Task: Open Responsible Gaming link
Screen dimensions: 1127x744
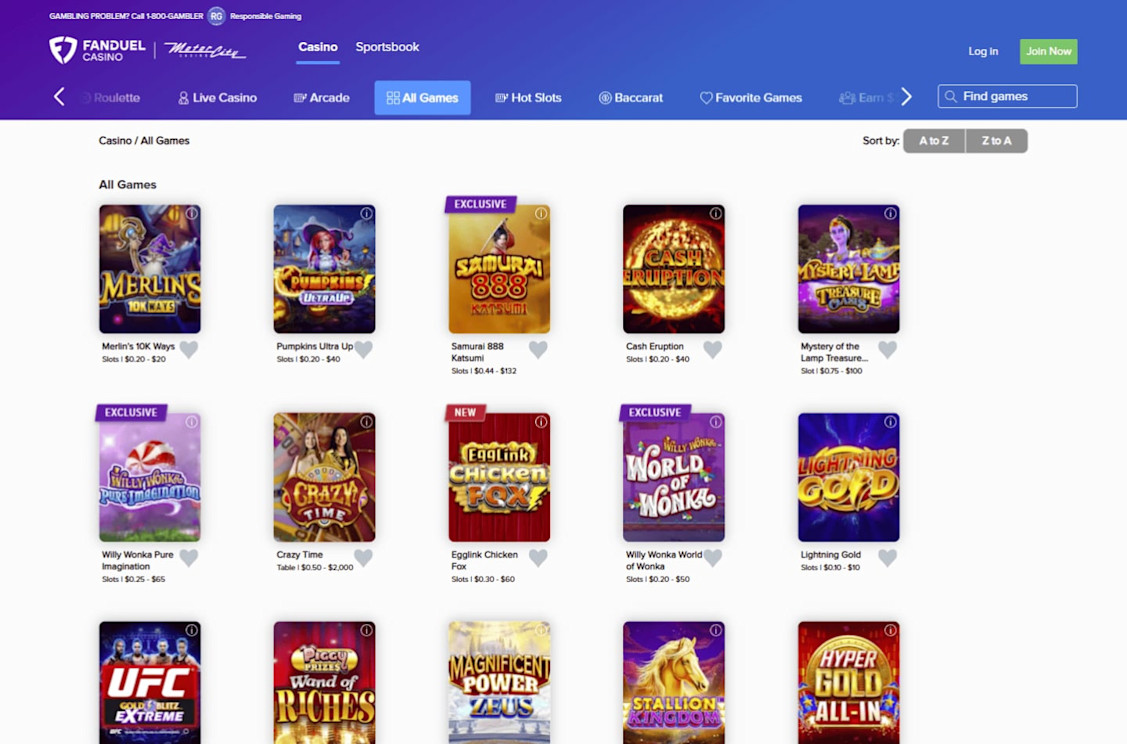Action: (x=265, y=16)
